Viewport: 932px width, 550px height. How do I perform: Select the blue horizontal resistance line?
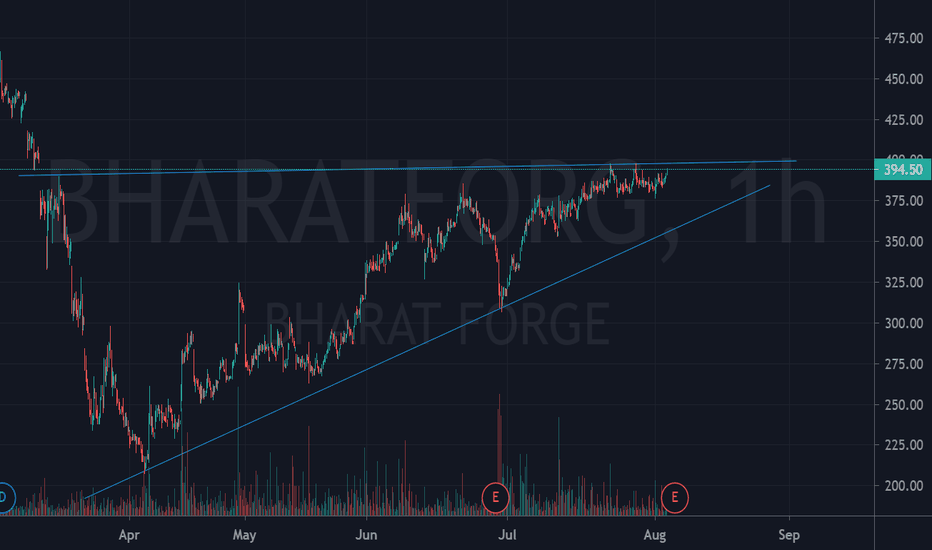tap(408, 168)
